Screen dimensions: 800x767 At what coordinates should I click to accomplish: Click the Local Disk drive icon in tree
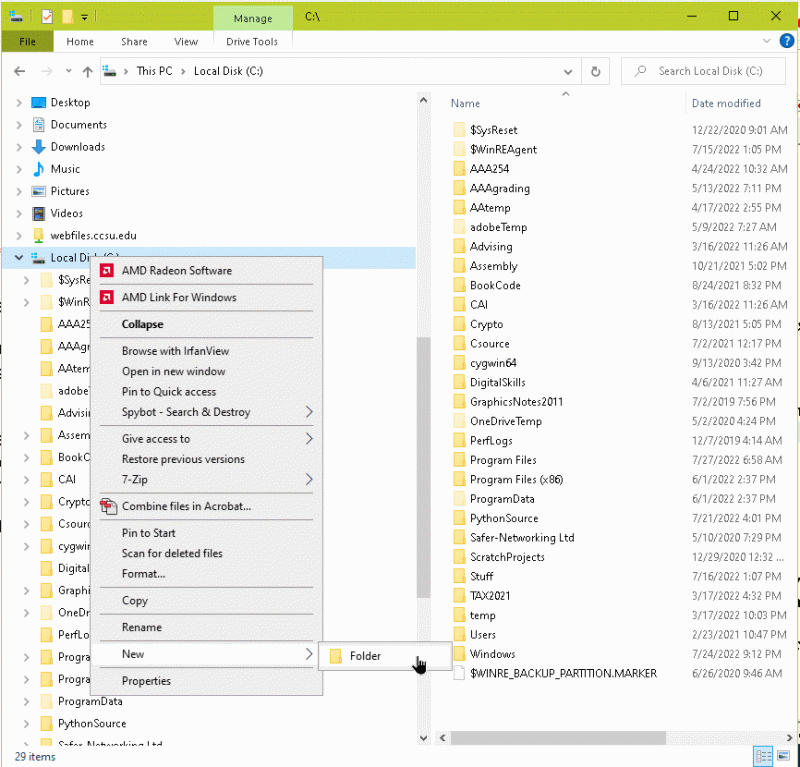tap(38, 258)
